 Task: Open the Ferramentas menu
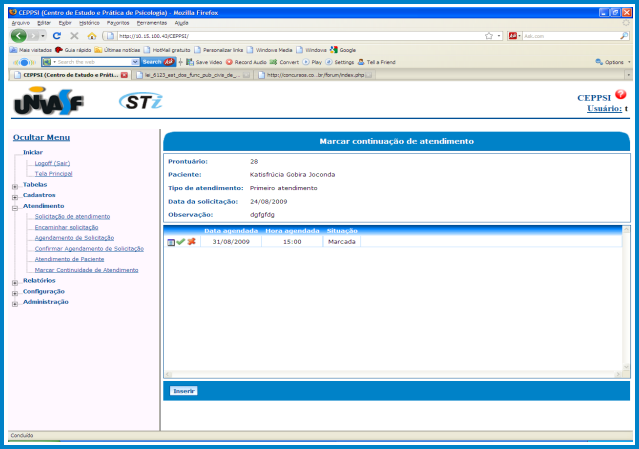click(152, 23)
